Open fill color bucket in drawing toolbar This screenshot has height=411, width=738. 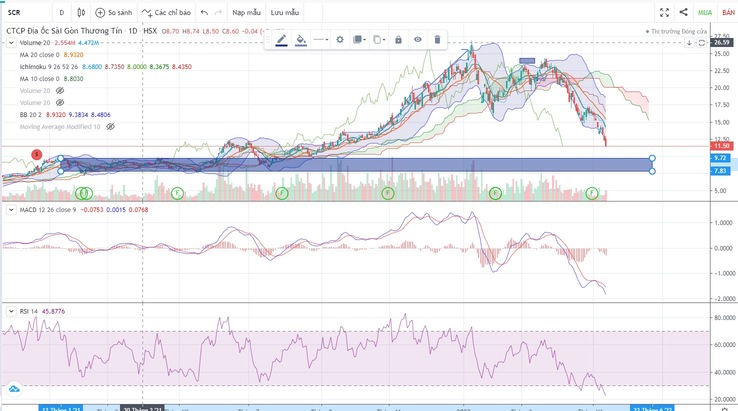click(301, 40)
